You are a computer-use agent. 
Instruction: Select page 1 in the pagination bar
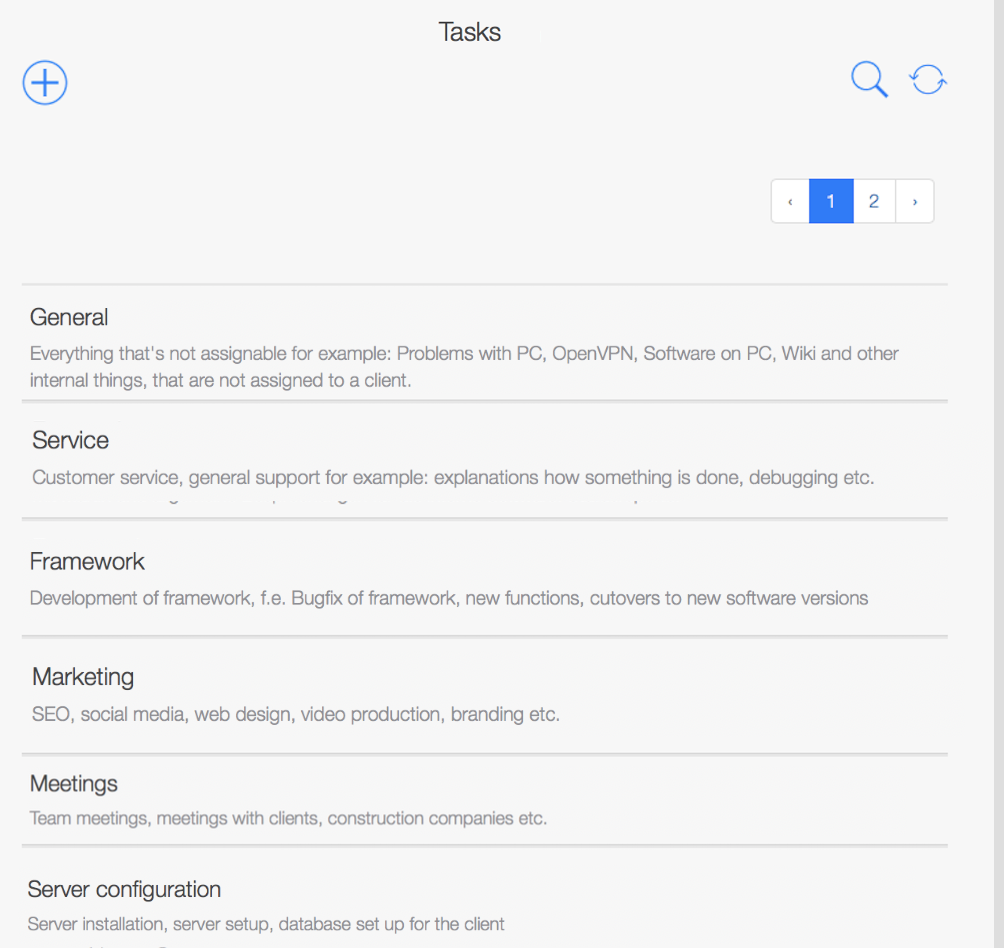click(831, 201)
